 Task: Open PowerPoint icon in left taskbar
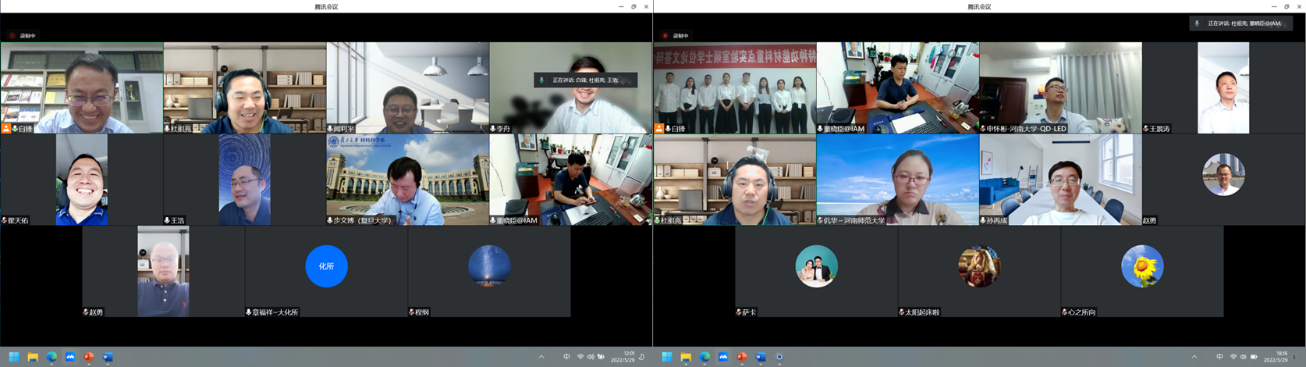[x=89, y=357]
